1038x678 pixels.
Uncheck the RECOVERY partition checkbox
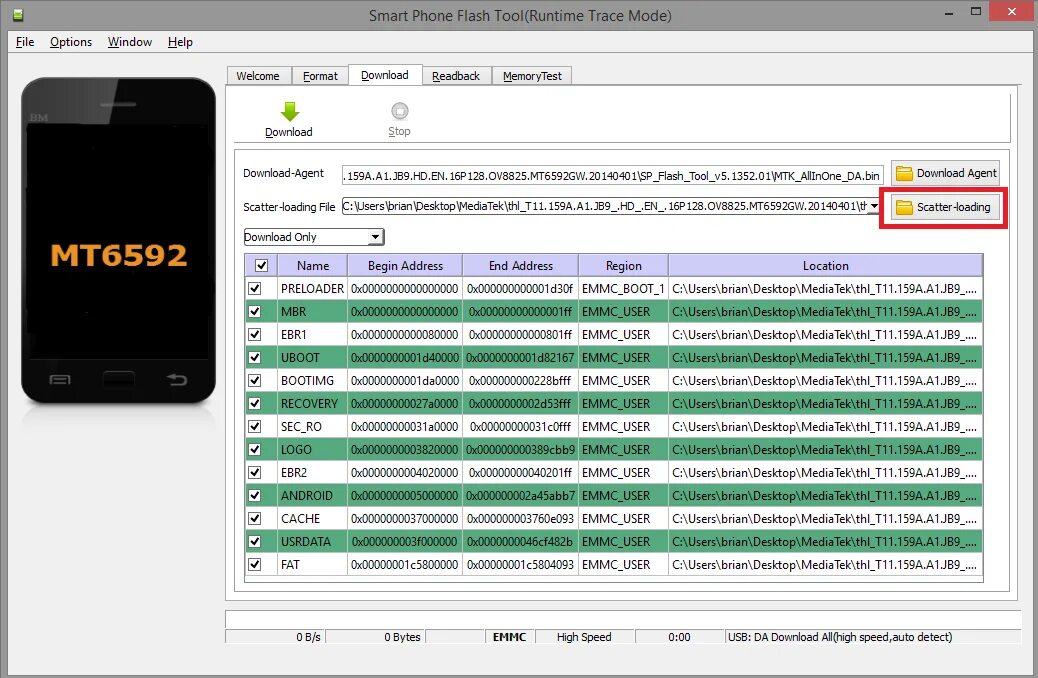254,403
